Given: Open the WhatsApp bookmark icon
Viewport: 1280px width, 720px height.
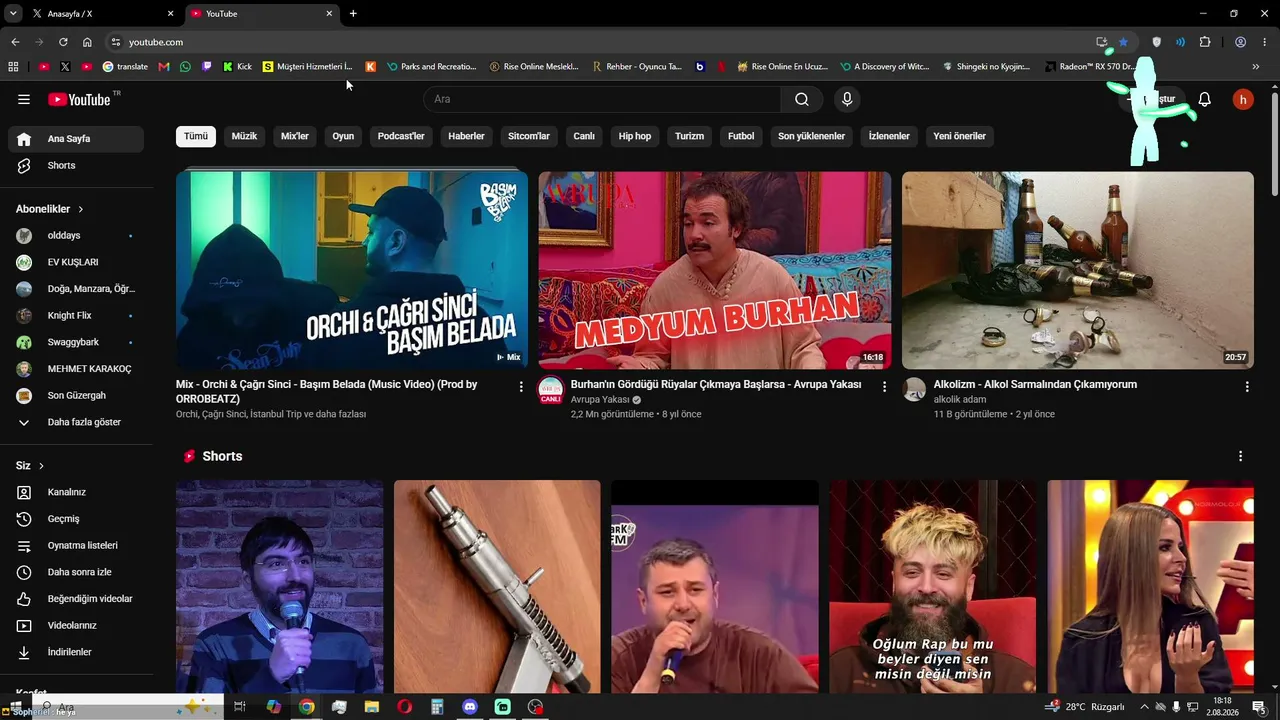Looking at the screenshot, I should [185, 67].
